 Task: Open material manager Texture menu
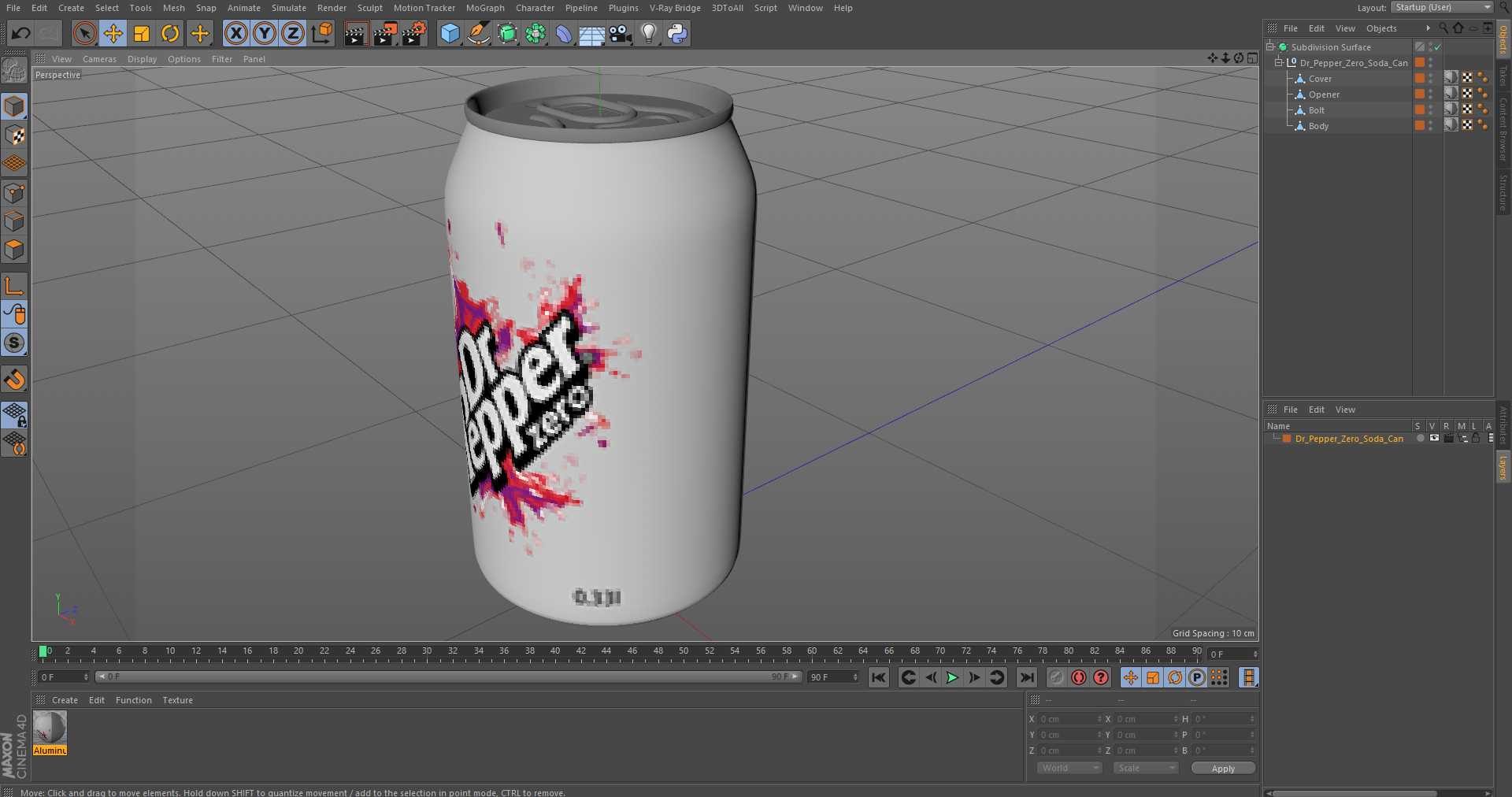click(177, 700)
